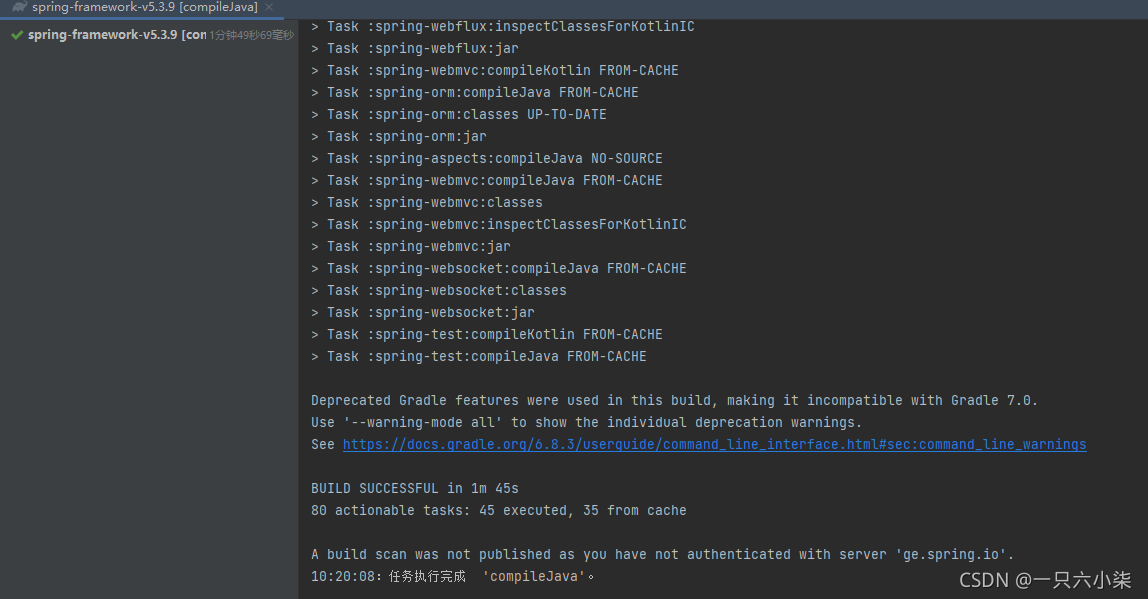Click 'Task :spring-webmvc:compileJava FROM-CACHE' line
This screenshot has width=1148, height=599.
point(486,180)
